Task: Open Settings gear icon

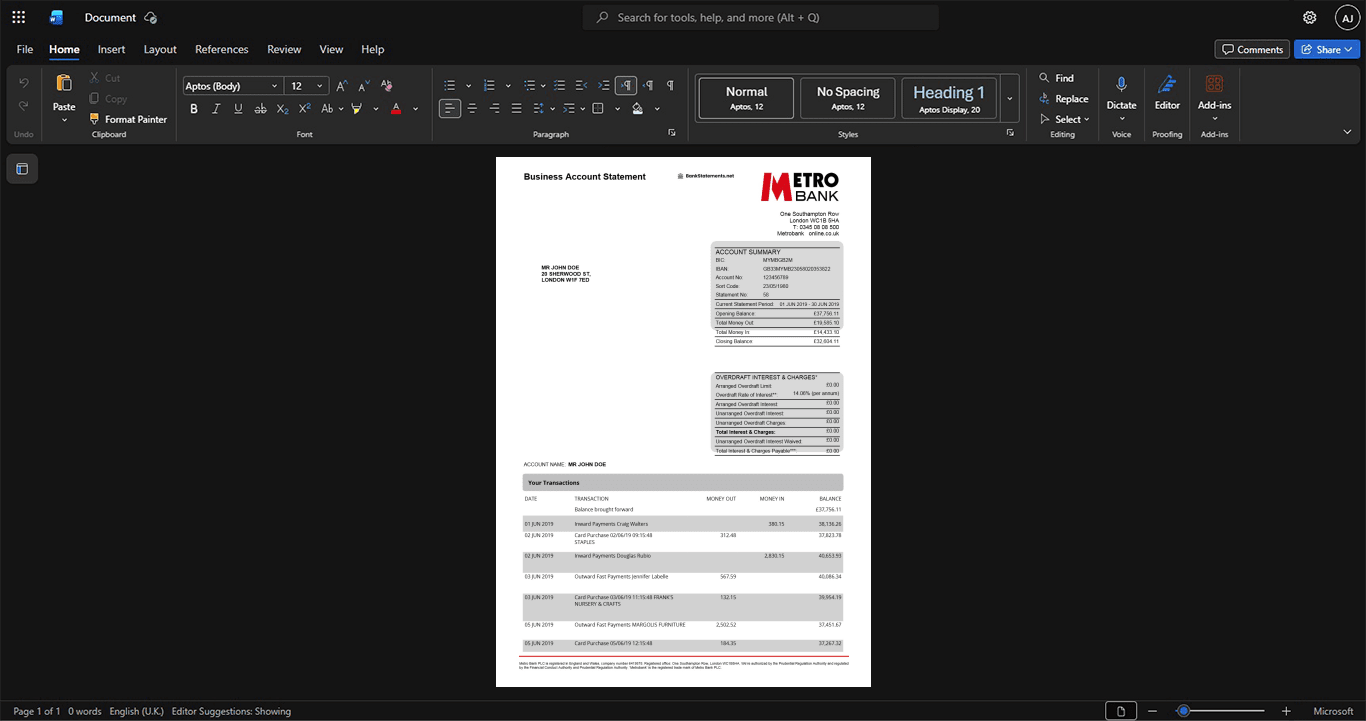Action: click(x=1309, y=18)
